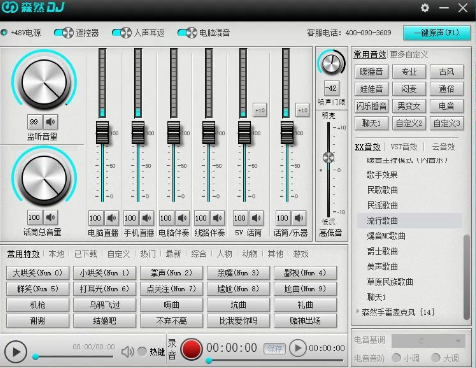Click the 结婚吧 effect button
Screen dimensions: 476x368
coord(105,321)
